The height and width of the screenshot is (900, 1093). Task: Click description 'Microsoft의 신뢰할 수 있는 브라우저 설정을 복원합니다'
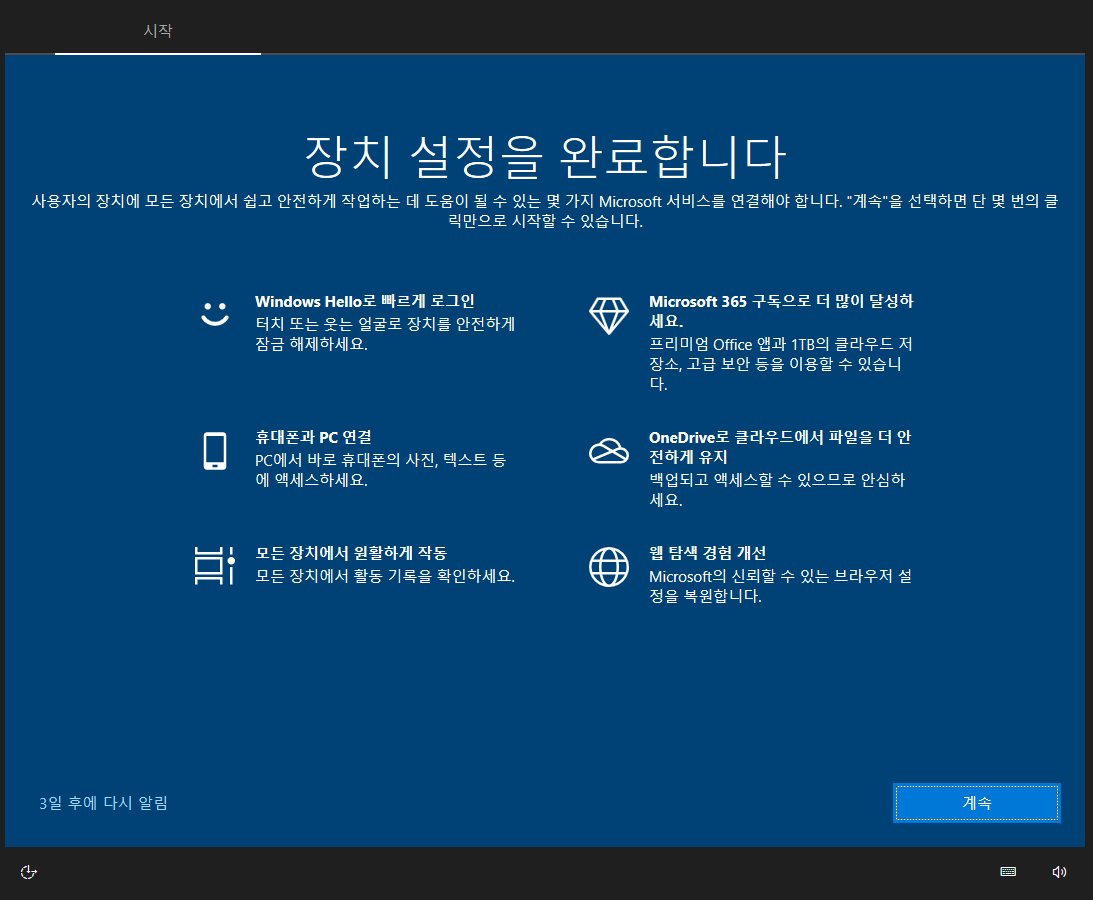pos(780,586)
